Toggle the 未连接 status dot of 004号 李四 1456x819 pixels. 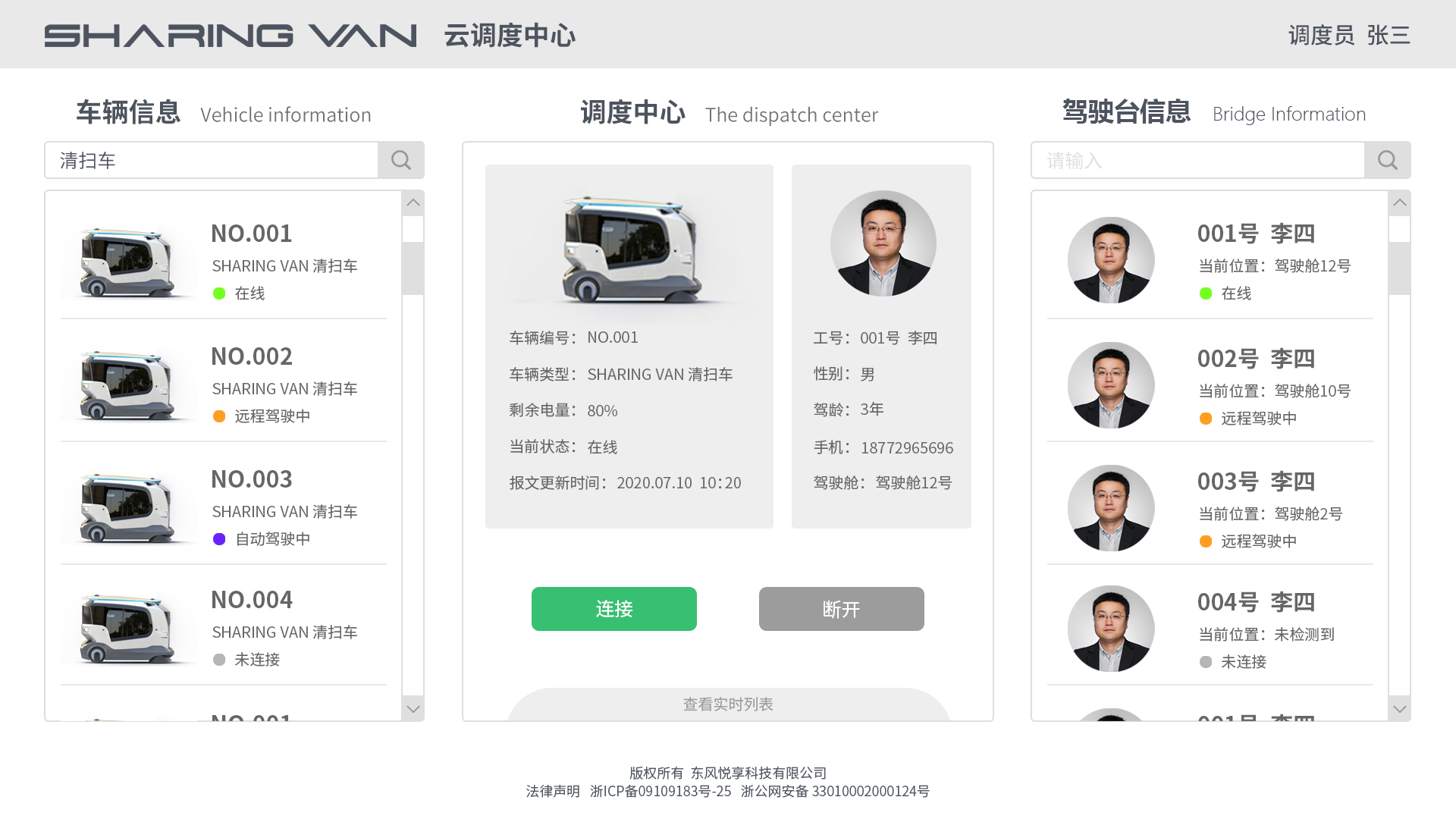click(x=1206, y=662)
